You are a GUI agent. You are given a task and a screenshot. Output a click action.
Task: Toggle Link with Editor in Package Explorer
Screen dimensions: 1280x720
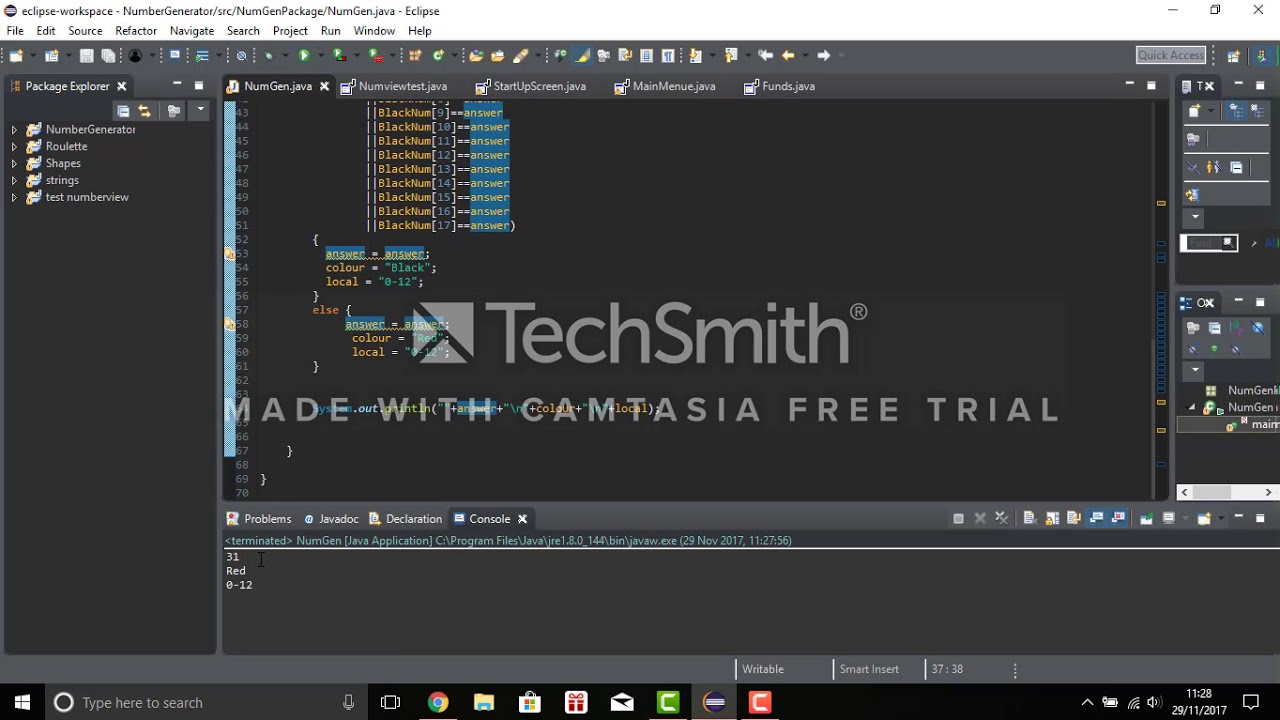[x=145, y=111]
